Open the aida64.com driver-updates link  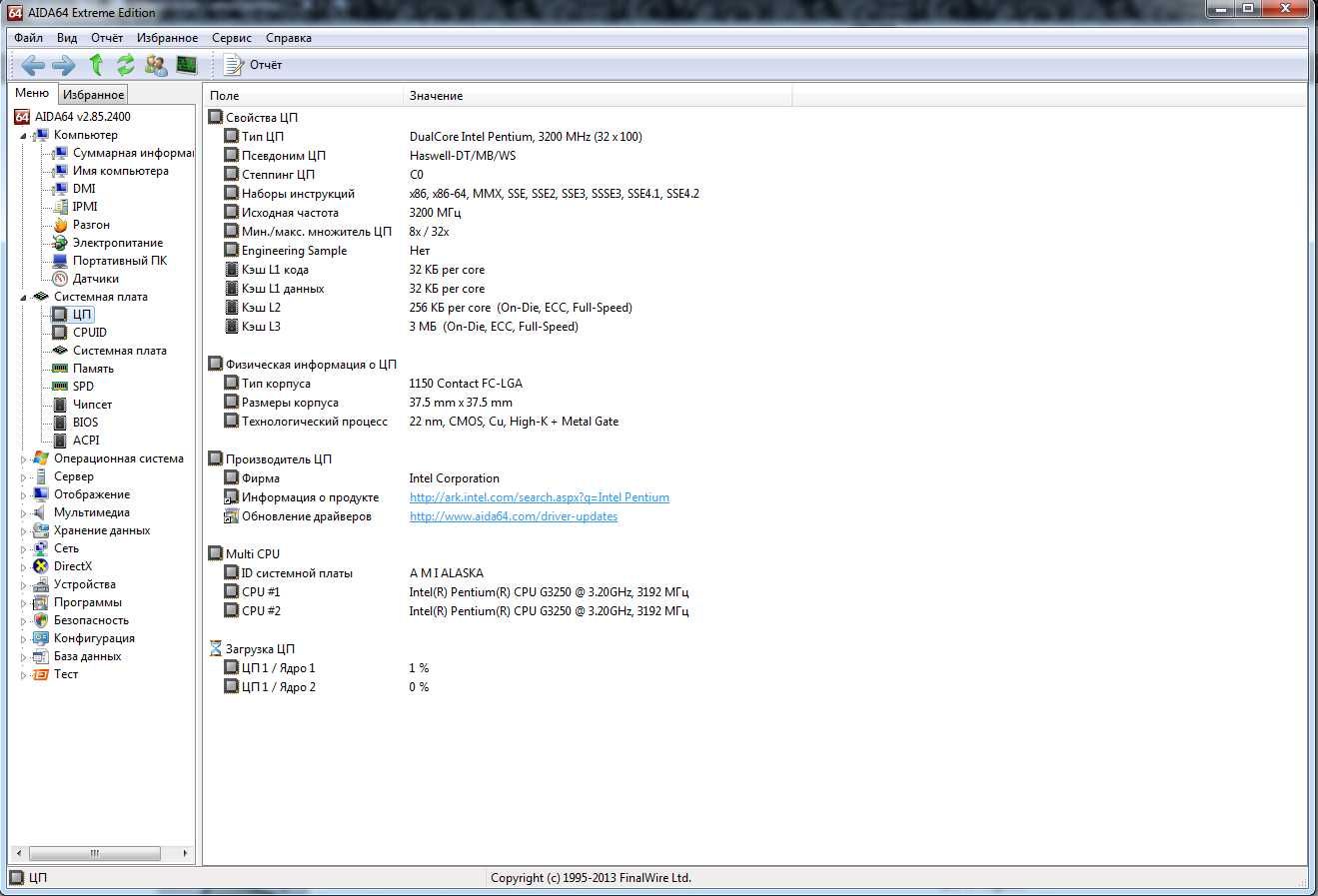pyautogui.click(x=514, y=516)
